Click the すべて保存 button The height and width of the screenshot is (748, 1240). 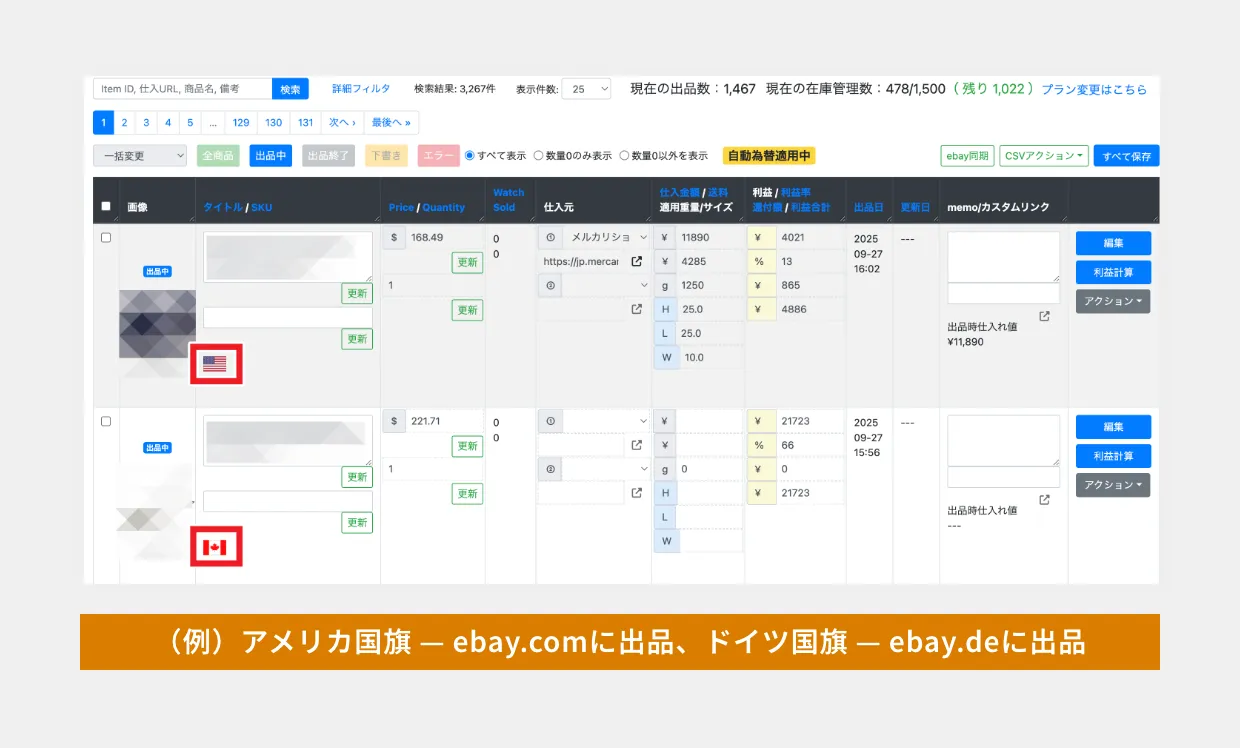(1126, 156)
